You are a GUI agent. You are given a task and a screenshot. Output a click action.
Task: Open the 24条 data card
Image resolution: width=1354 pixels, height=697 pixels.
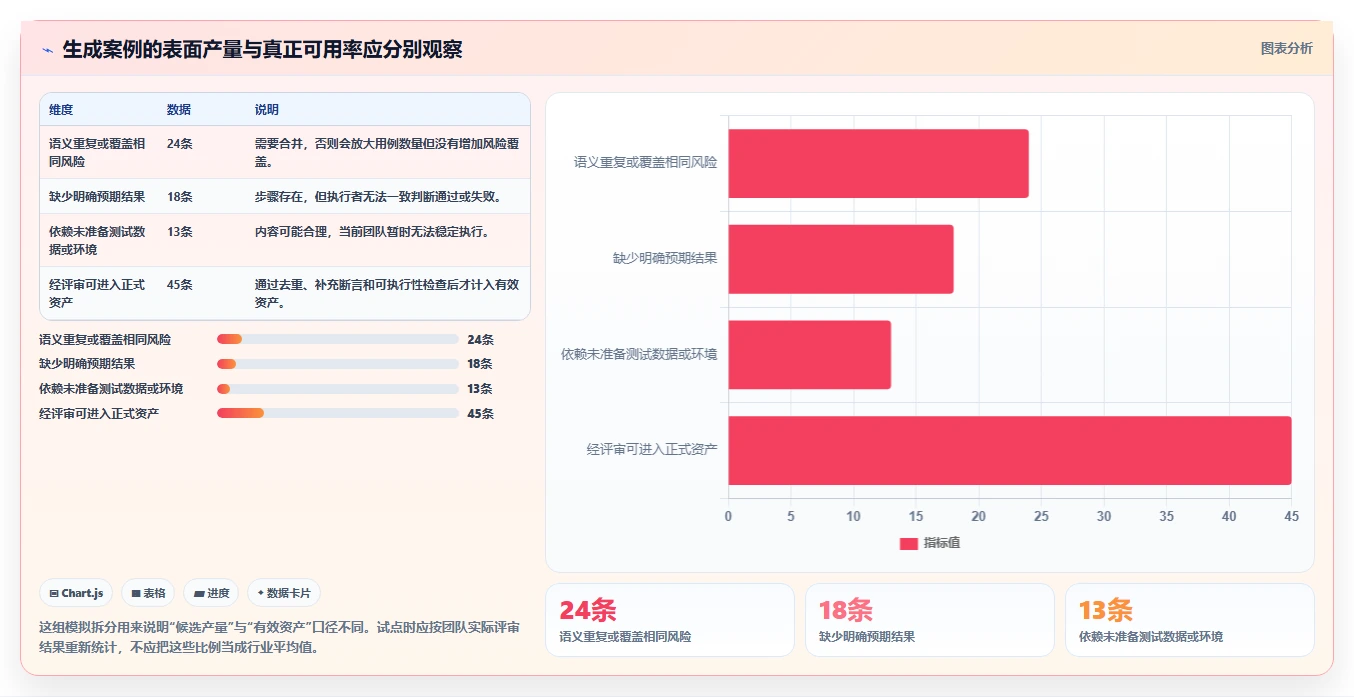[x=670, y=620]
